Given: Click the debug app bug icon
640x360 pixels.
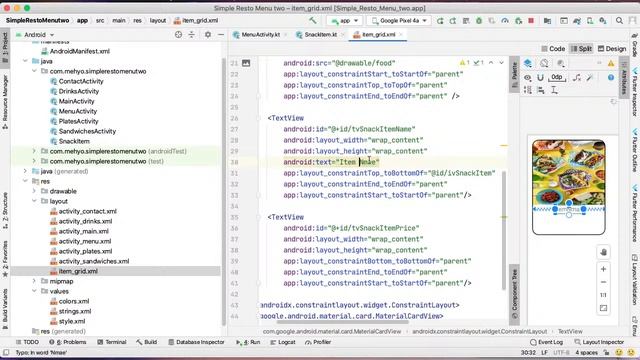Looking at the screenshot, I should click(x=479, y=20).
